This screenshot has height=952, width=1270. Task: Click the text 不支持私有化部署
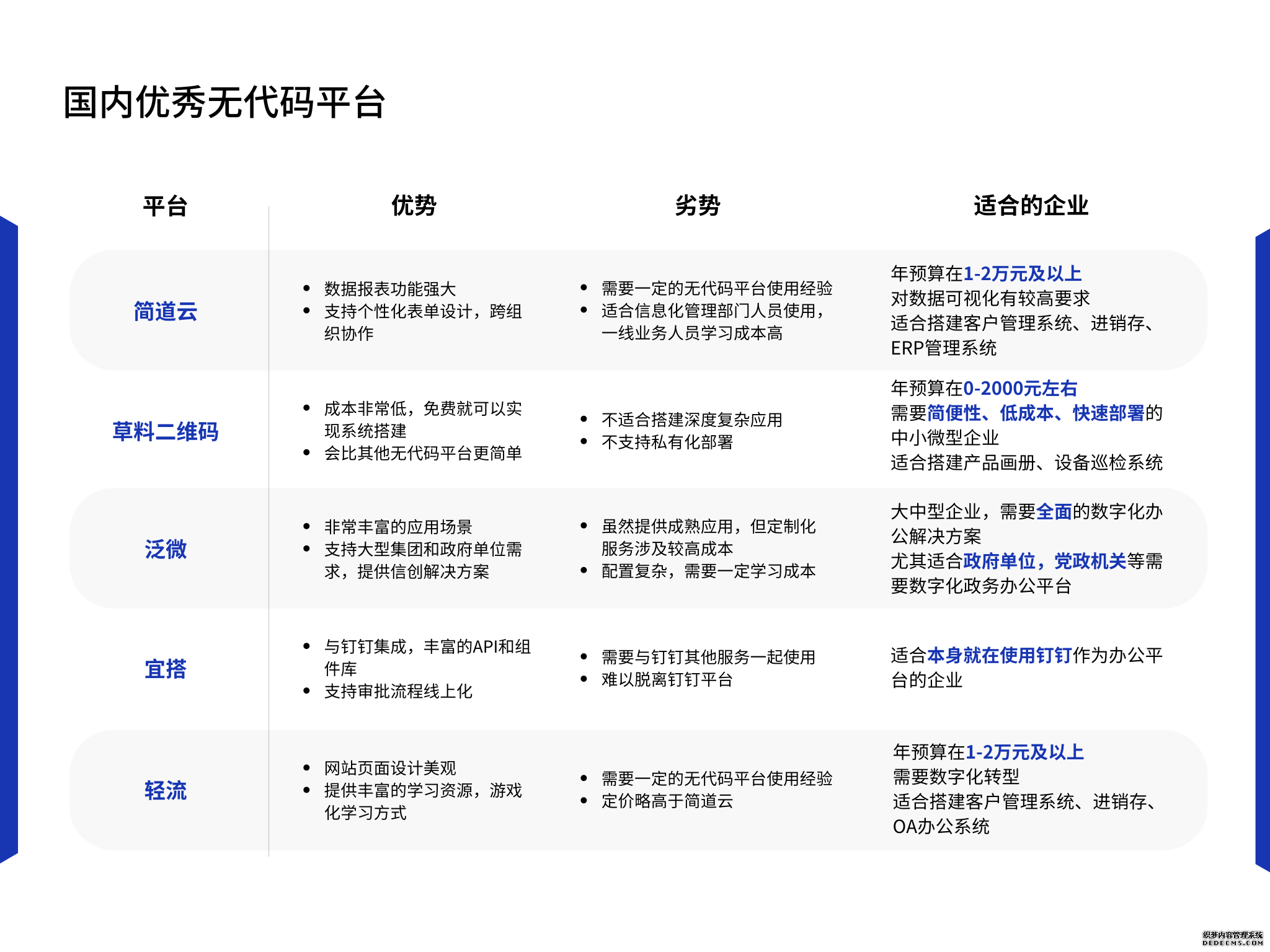pyautogui.click(x=667, y=442)
